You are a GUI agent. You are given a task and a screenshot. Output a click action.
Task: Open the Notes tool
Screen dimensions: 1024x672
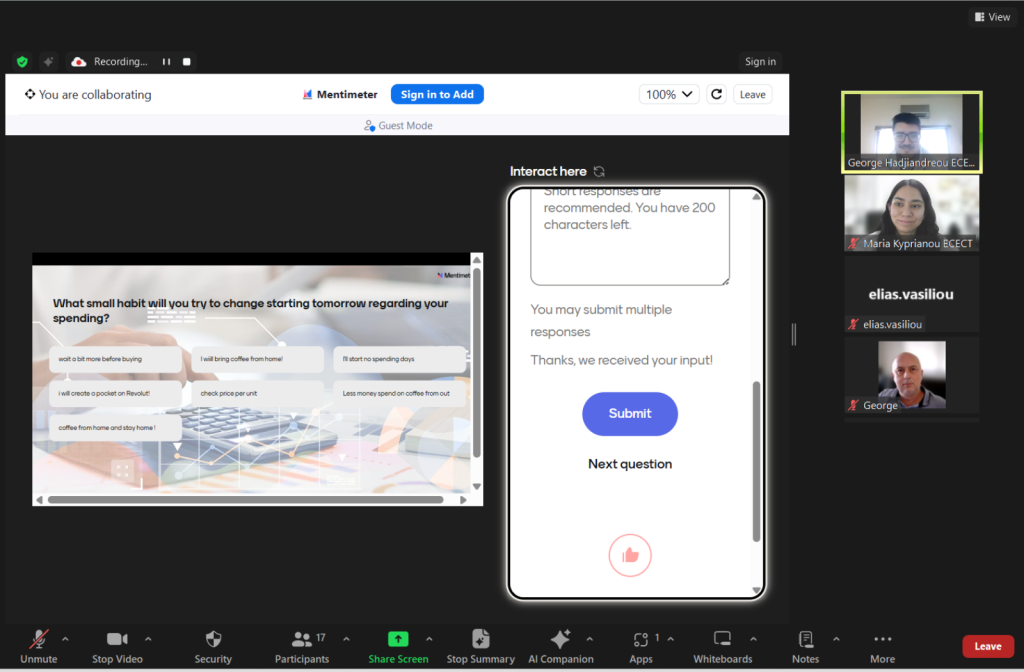[805, 640]
